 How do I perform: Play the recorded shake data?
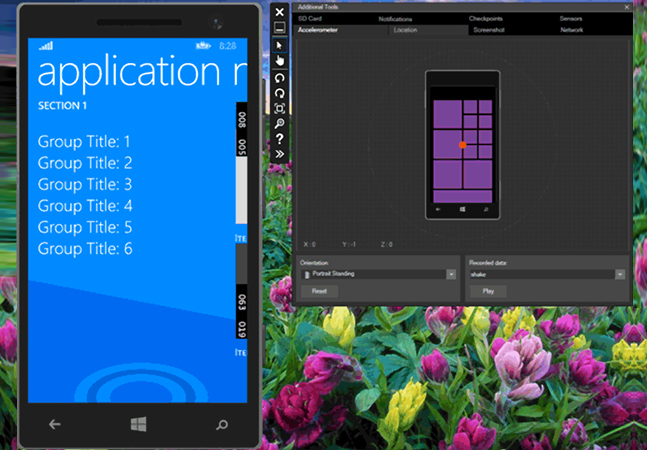[488, 291]
